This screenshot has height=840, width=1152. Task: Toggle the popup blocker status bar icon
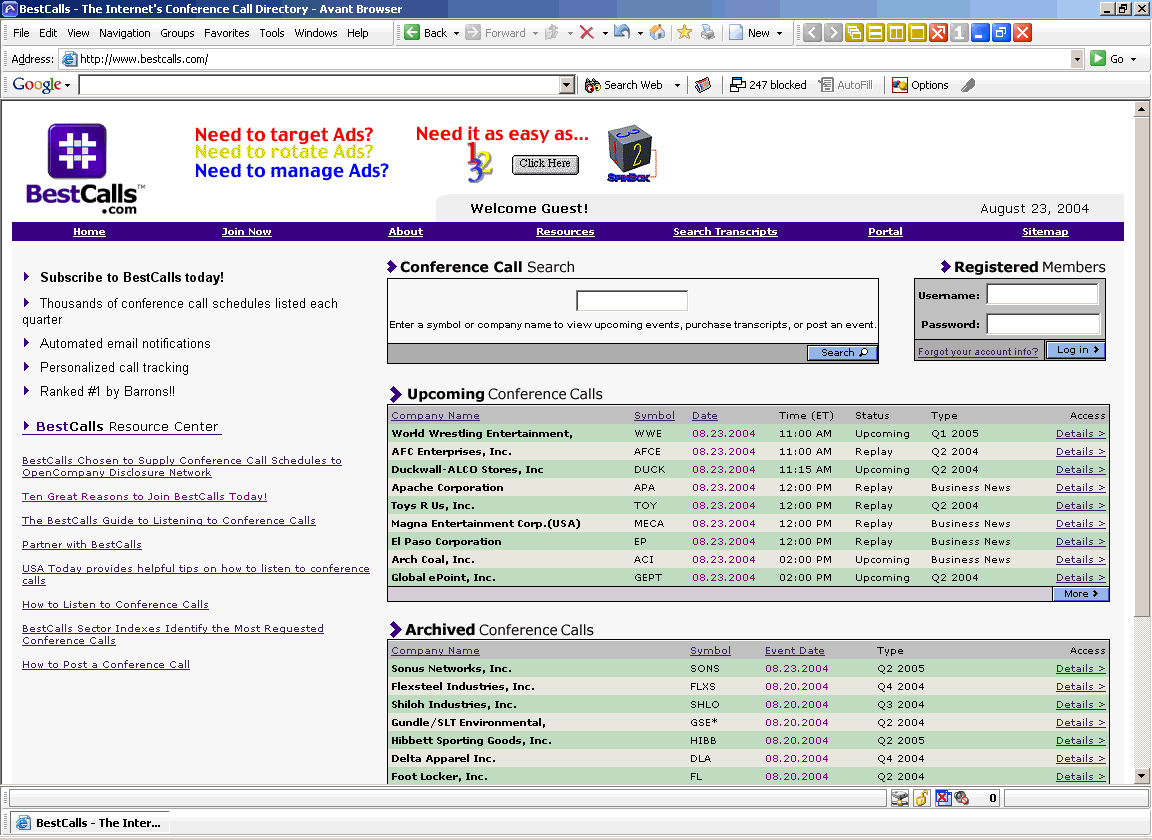pyautogui.click(x=941, y=798)
